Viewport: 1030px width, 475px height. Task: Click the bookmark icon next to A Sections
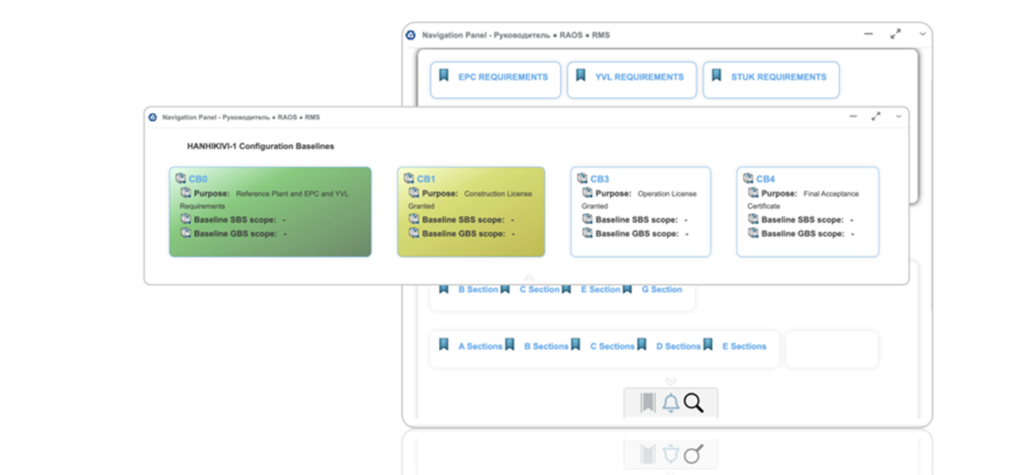[x=444, y=345]
